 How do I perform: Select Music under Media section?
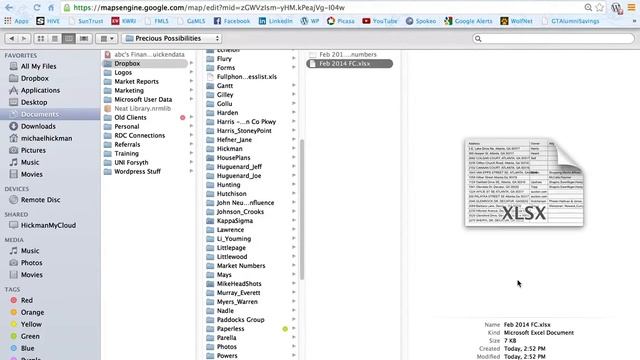point(30,251)
